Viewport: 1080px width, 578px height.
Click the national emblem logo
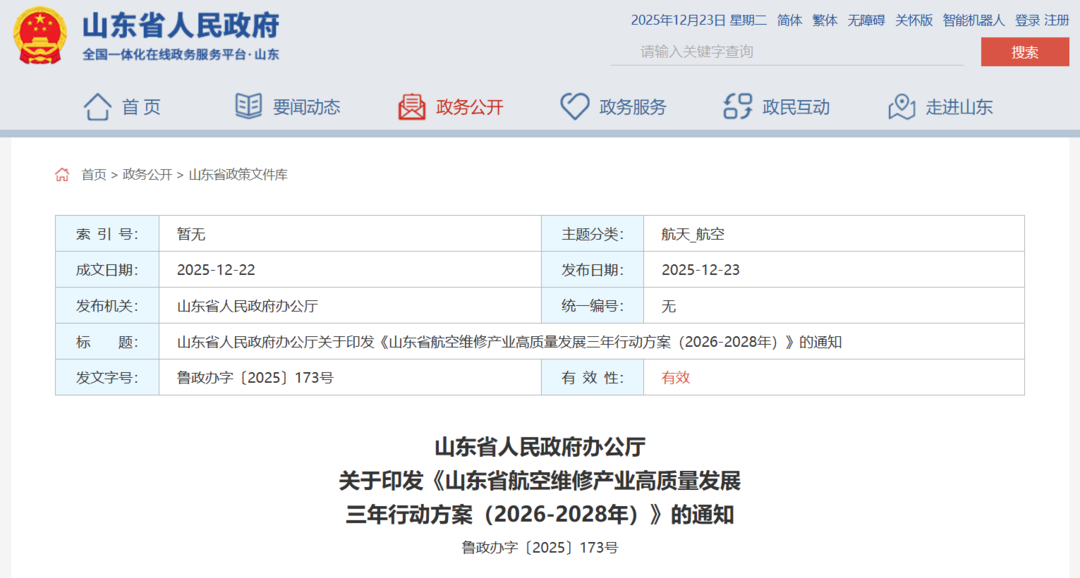coord(40,36)
